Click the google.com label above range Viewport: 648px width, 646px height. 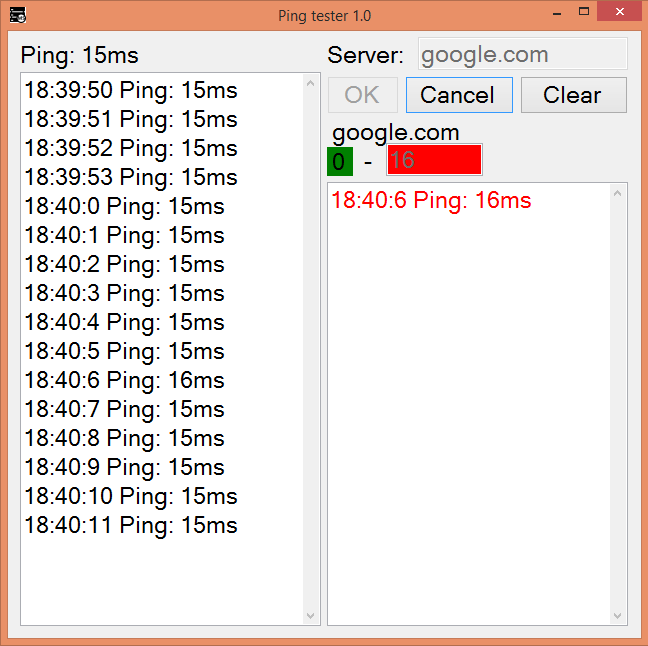point(396,133)
